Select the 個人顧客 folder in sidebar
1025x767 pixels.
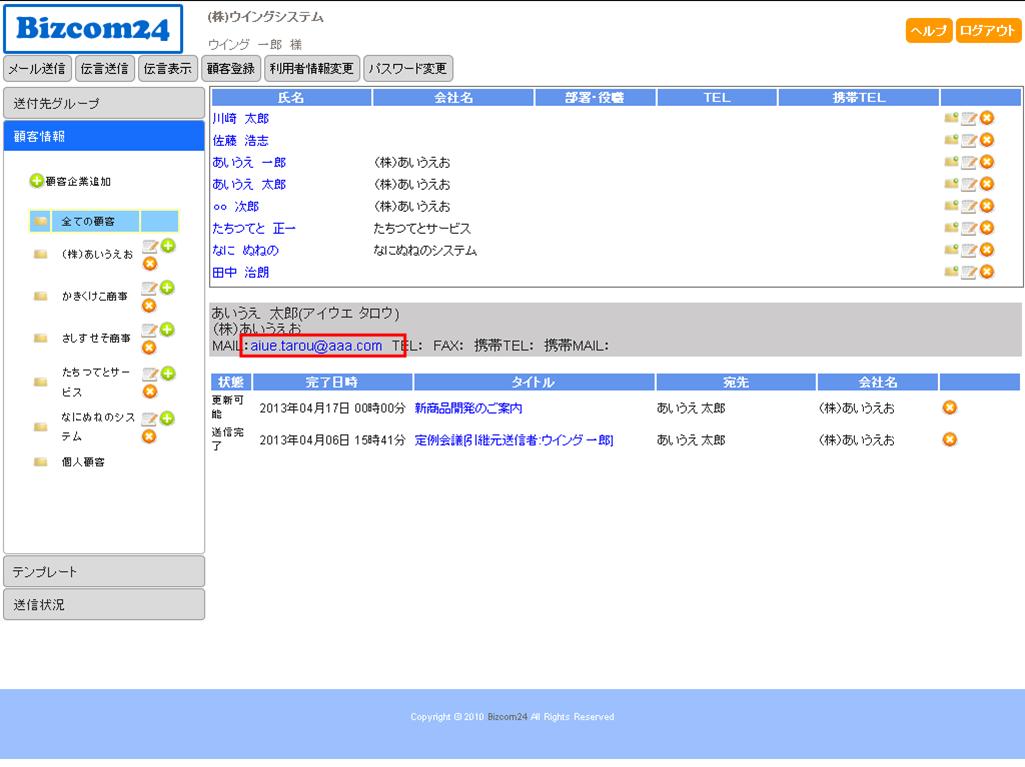(x=82, y=462)
